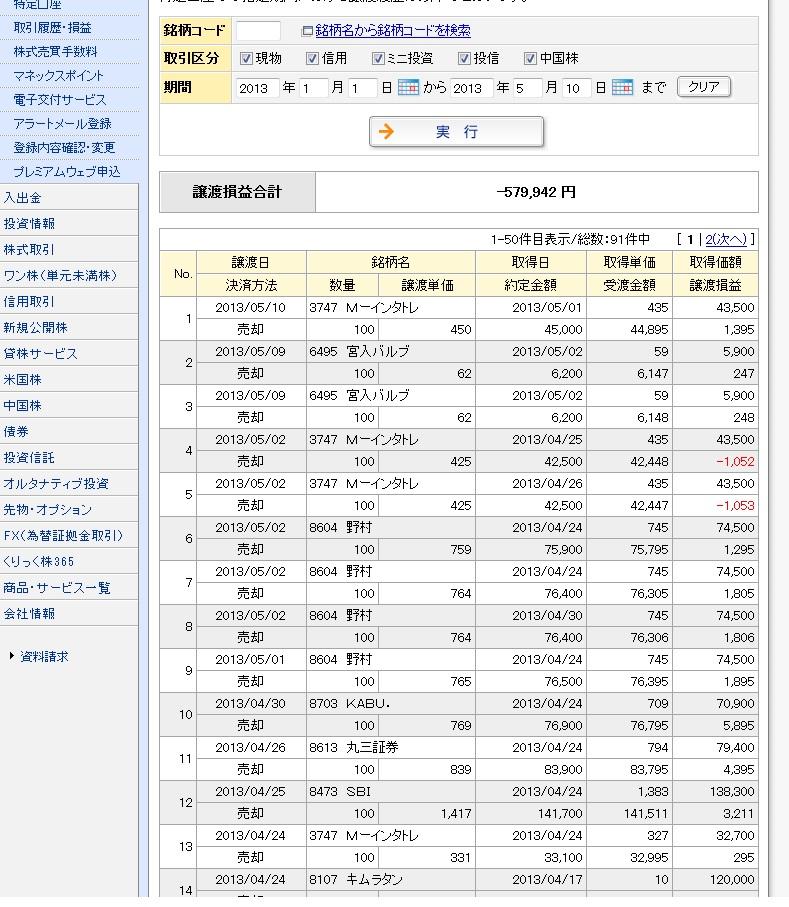Go to page 2(次へ) link
Viewport: 789px width, 907px height.
726,239
